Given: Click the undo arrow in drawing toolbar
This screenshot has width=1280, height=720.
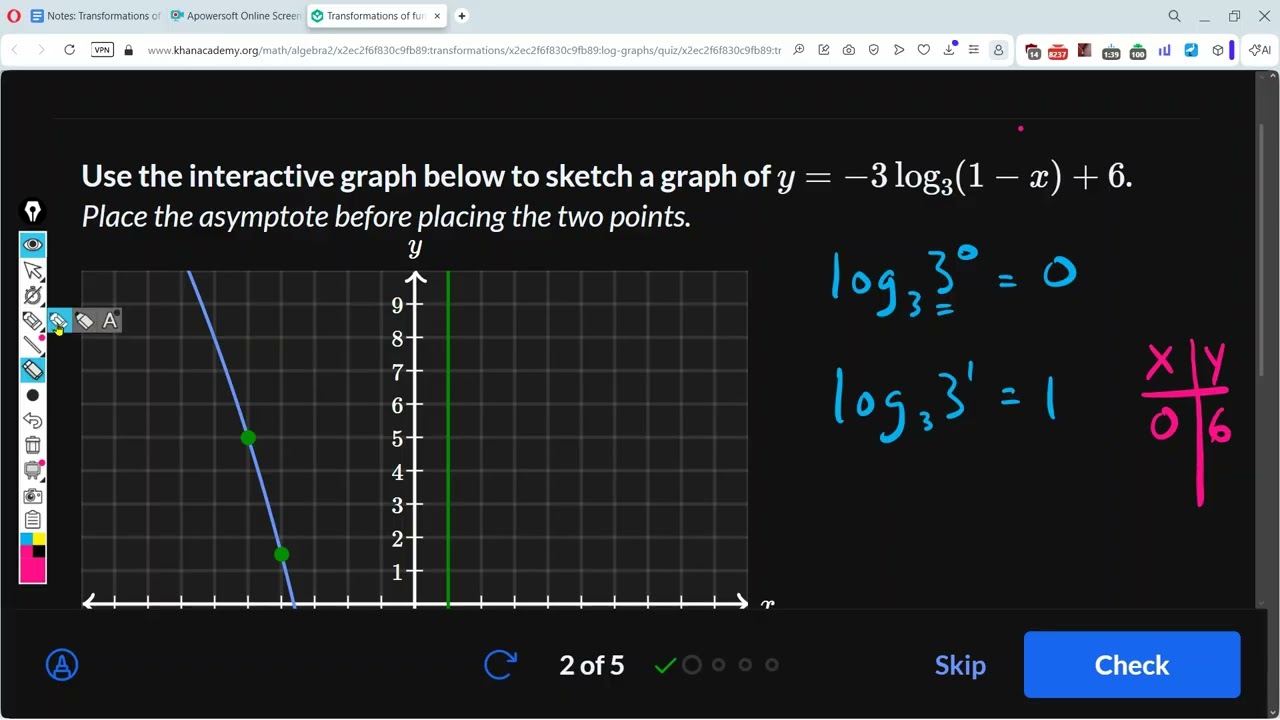Looking at the screenshot, I should [x=33, y=420].
